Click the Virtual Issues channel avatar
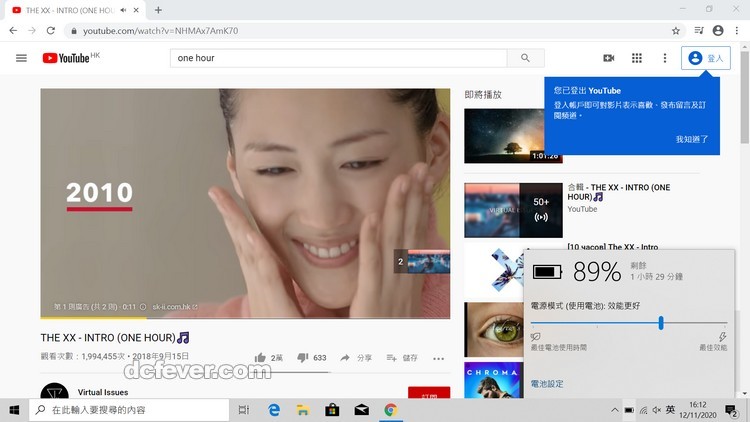 click(55, 390)
